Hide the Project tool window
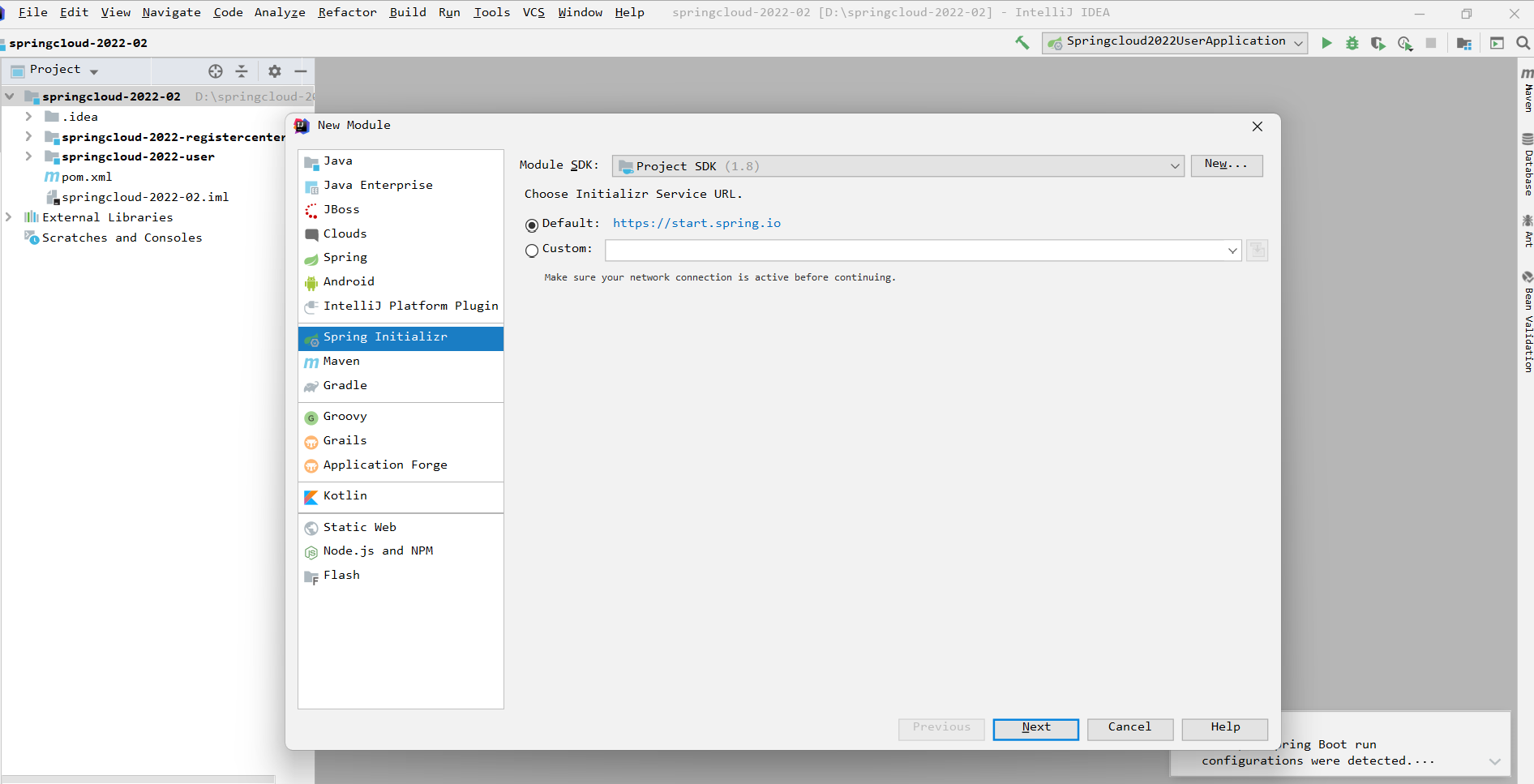Viewport: 1534px width, 784px height. coord(301,71)
